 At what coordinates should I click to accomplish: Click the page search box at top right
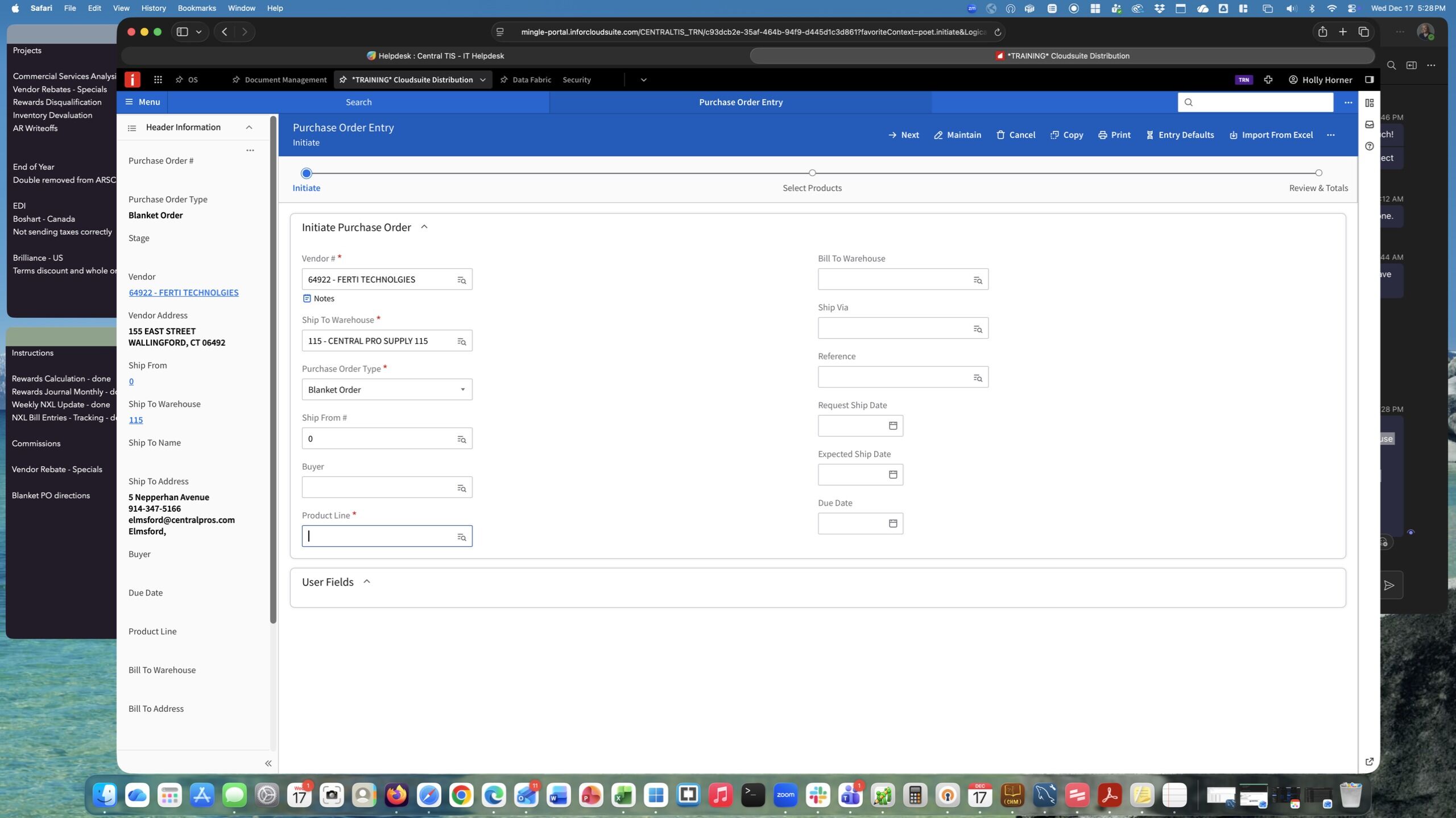(x=1255, y=102)
